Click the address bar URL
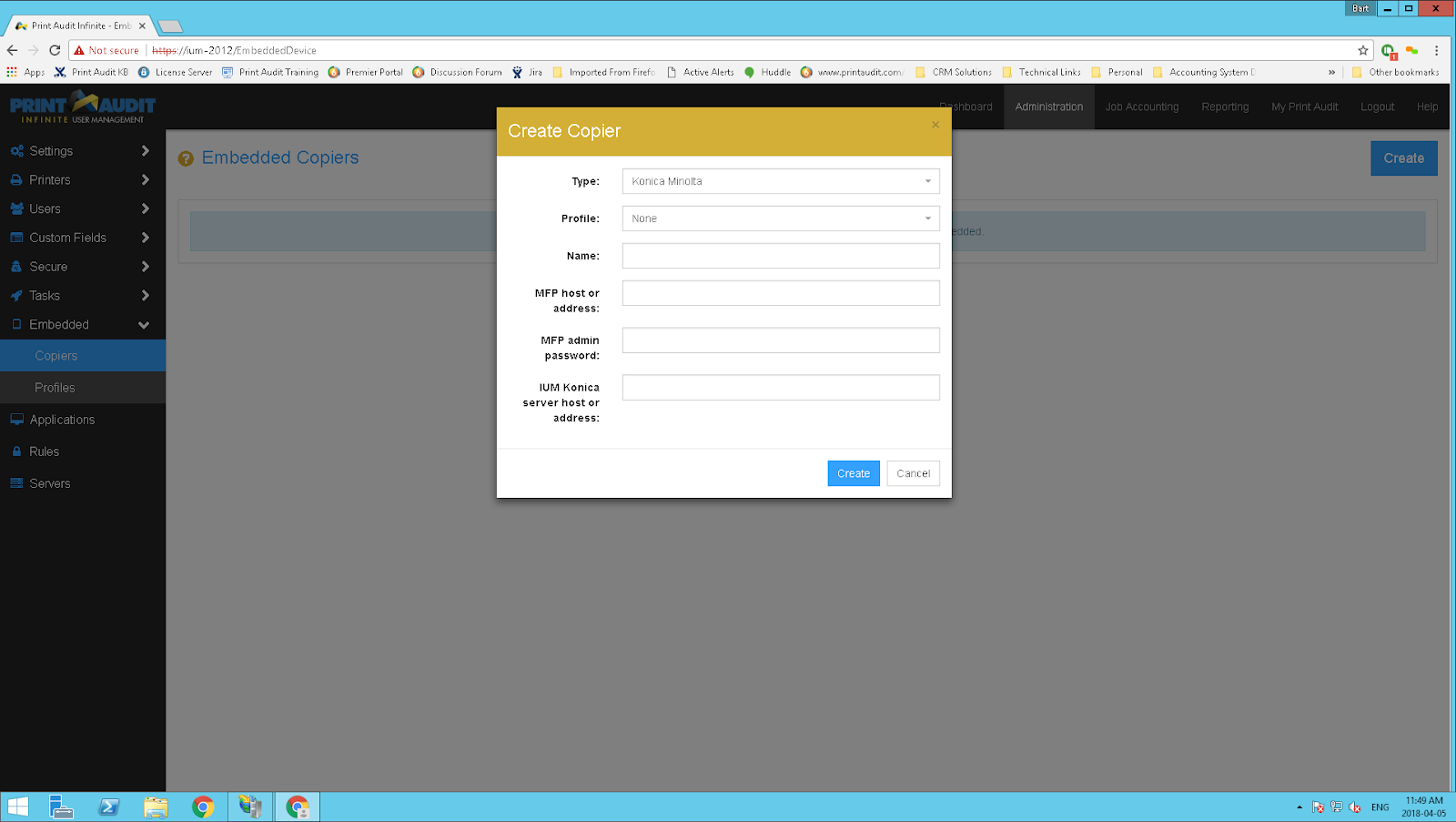 [x=234, y=50]
